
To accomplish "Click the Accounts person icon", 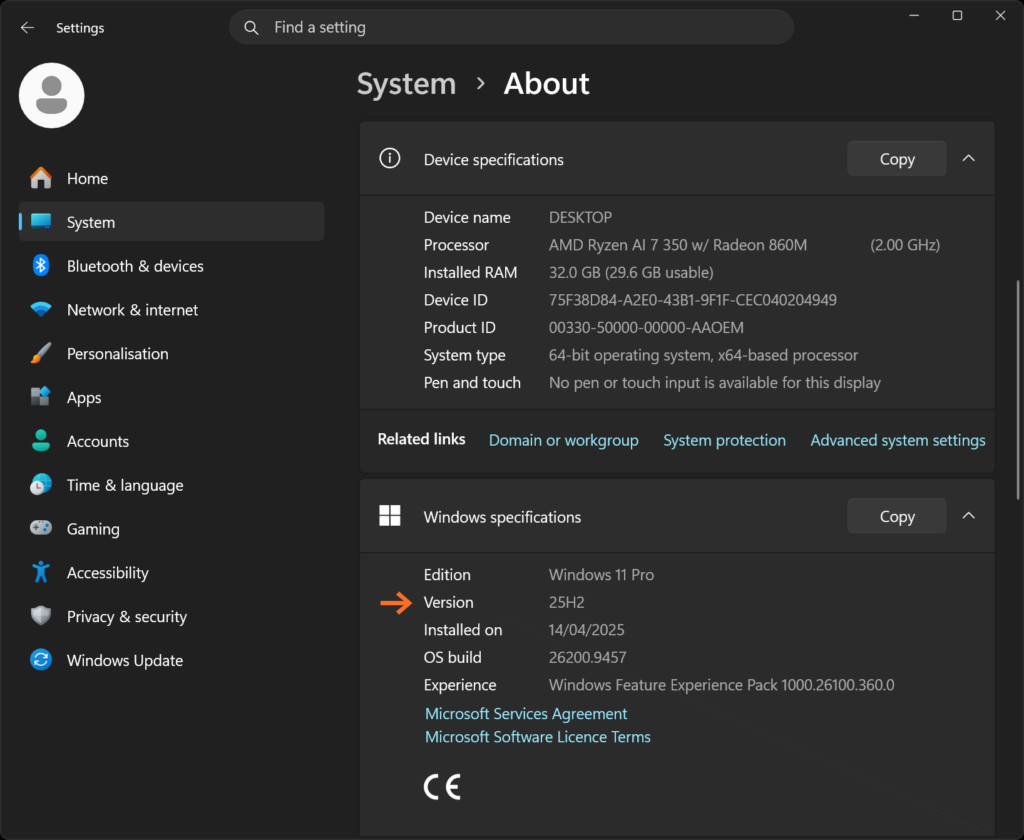I will [x=41, y=440].
